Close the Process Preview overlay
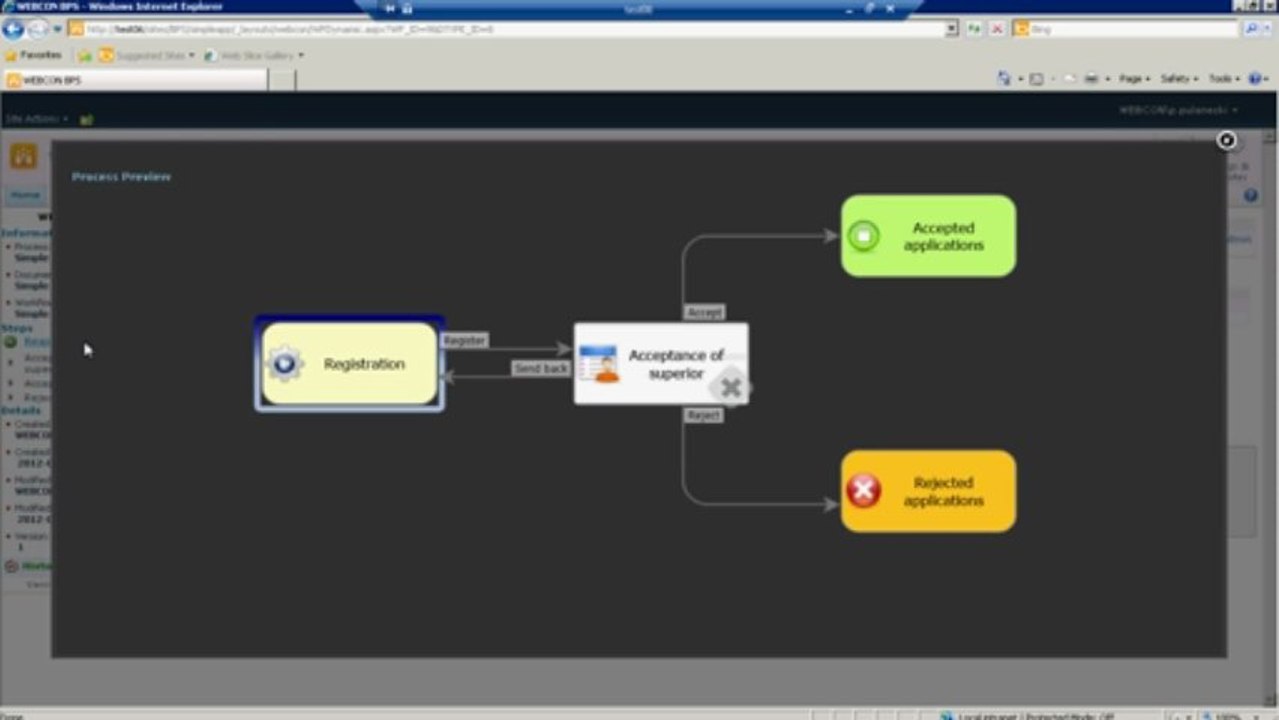 (x=1226, y=140)
